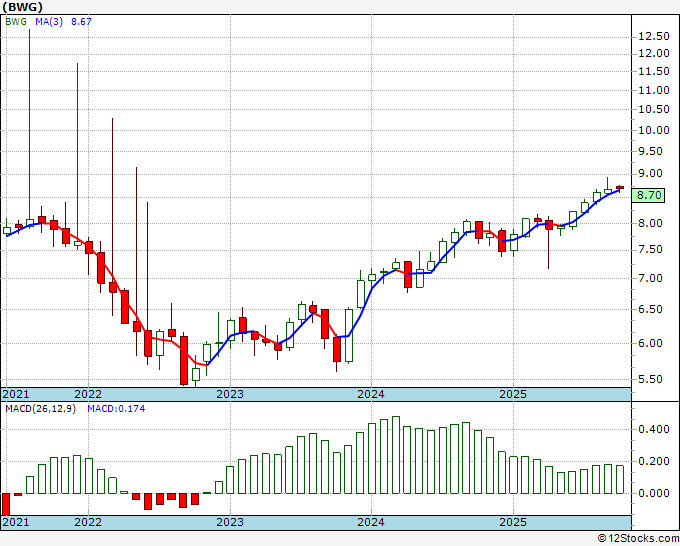Viewport: 680px width, 546px height.
Task: Select the MA(3) legend label
Action: [49, 21]
